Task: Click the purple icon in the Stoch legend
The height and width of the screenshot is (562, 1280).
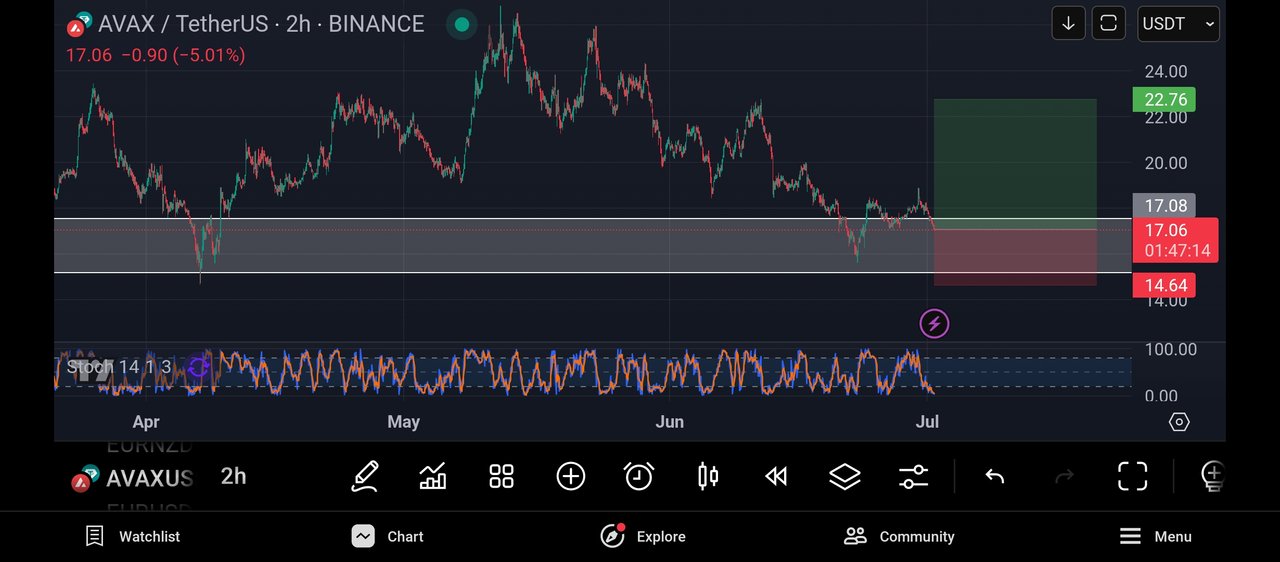Action: (198, 368)
